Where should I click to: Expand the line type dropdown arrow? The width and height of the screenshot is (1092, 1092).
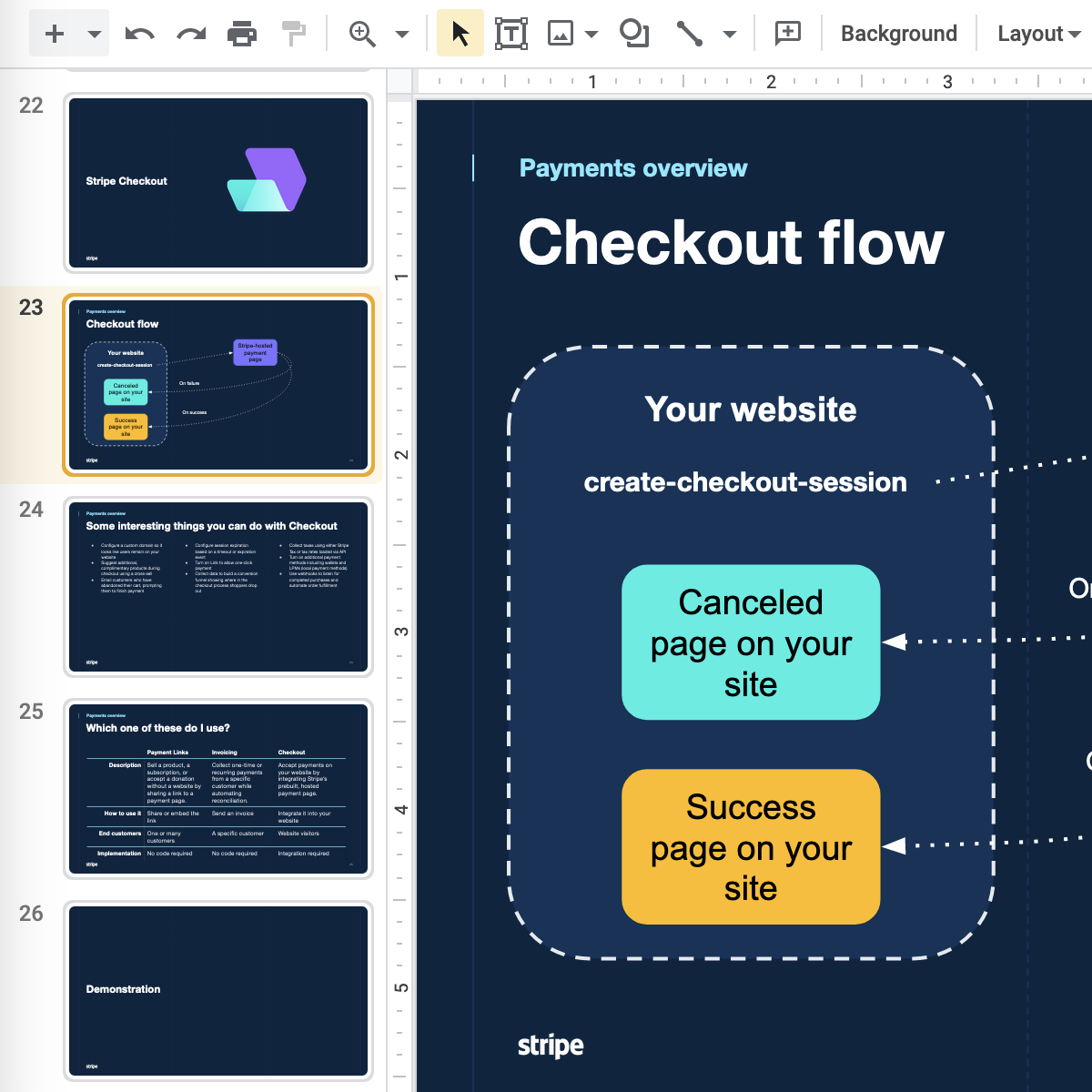click(x=729, y=35)
